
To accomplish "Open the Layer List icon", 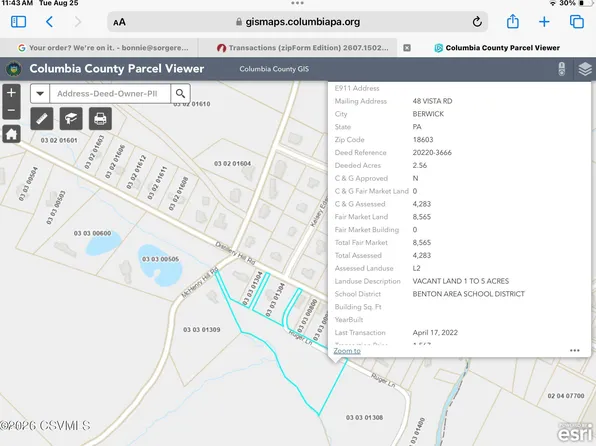I will [x=585, y=69].
